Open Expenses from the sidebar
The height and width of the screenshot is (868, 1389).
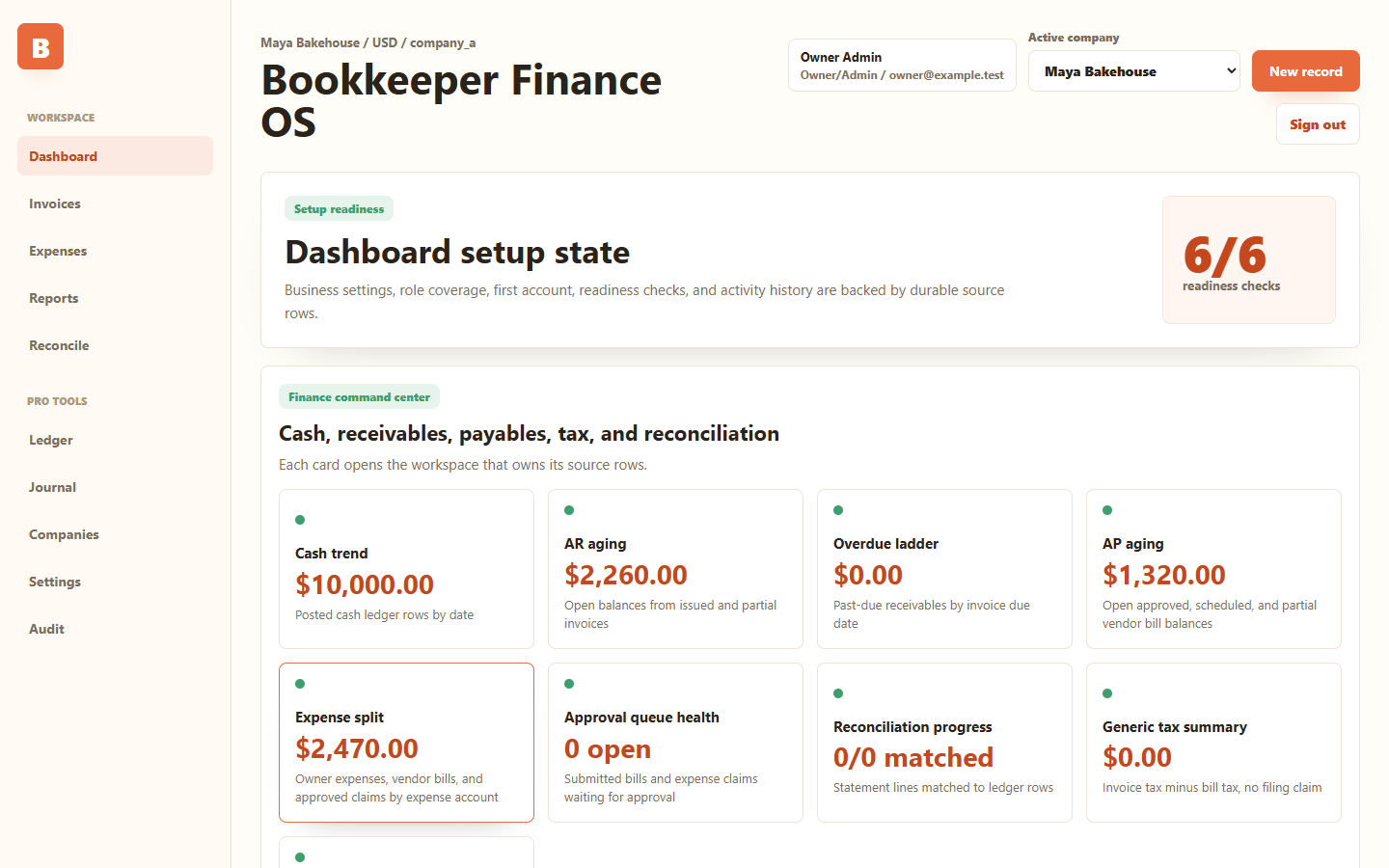115,251
